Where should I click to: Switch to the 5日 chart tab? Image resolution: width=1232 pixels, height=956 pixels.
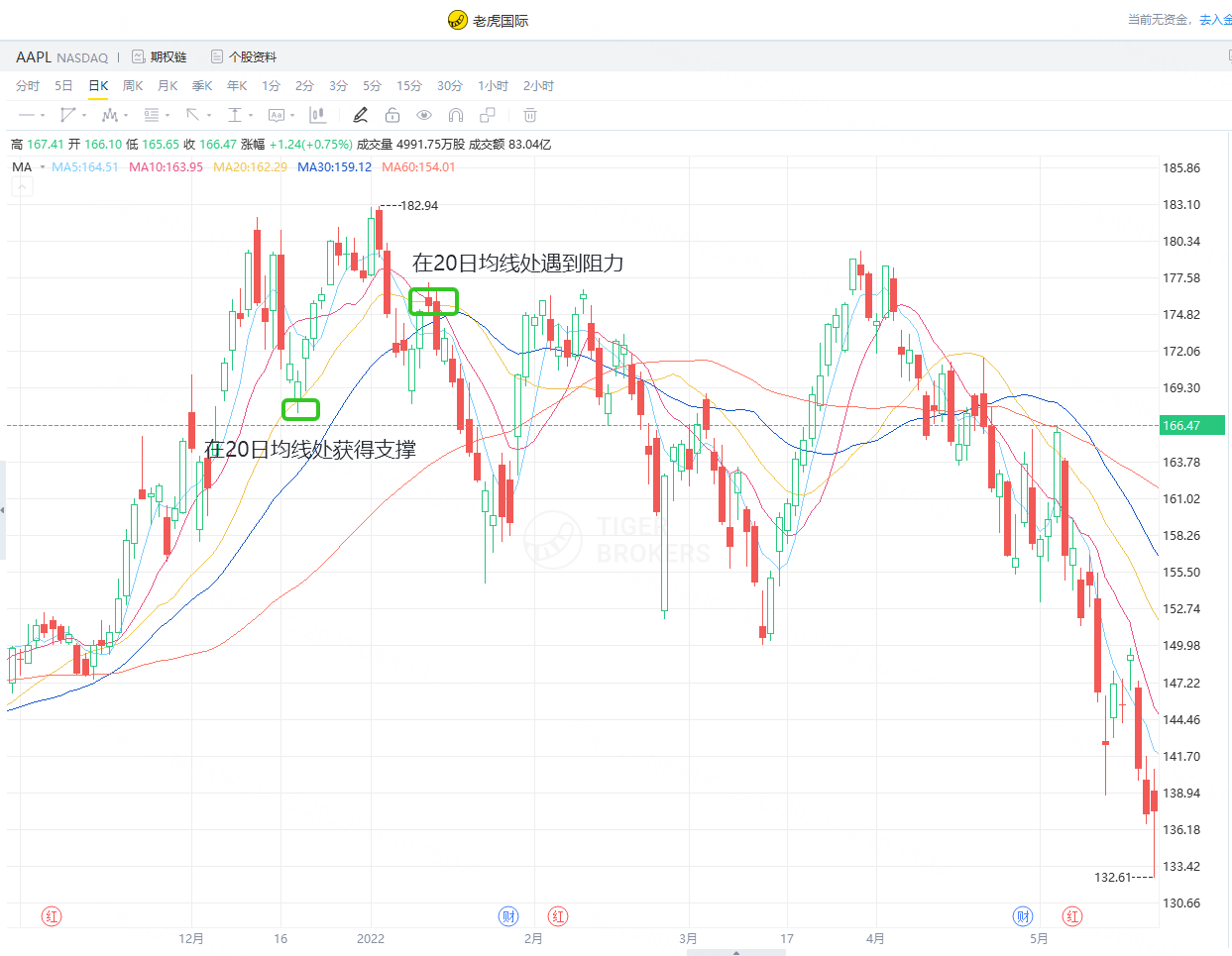pyautogui.click(x=63, y=86)
